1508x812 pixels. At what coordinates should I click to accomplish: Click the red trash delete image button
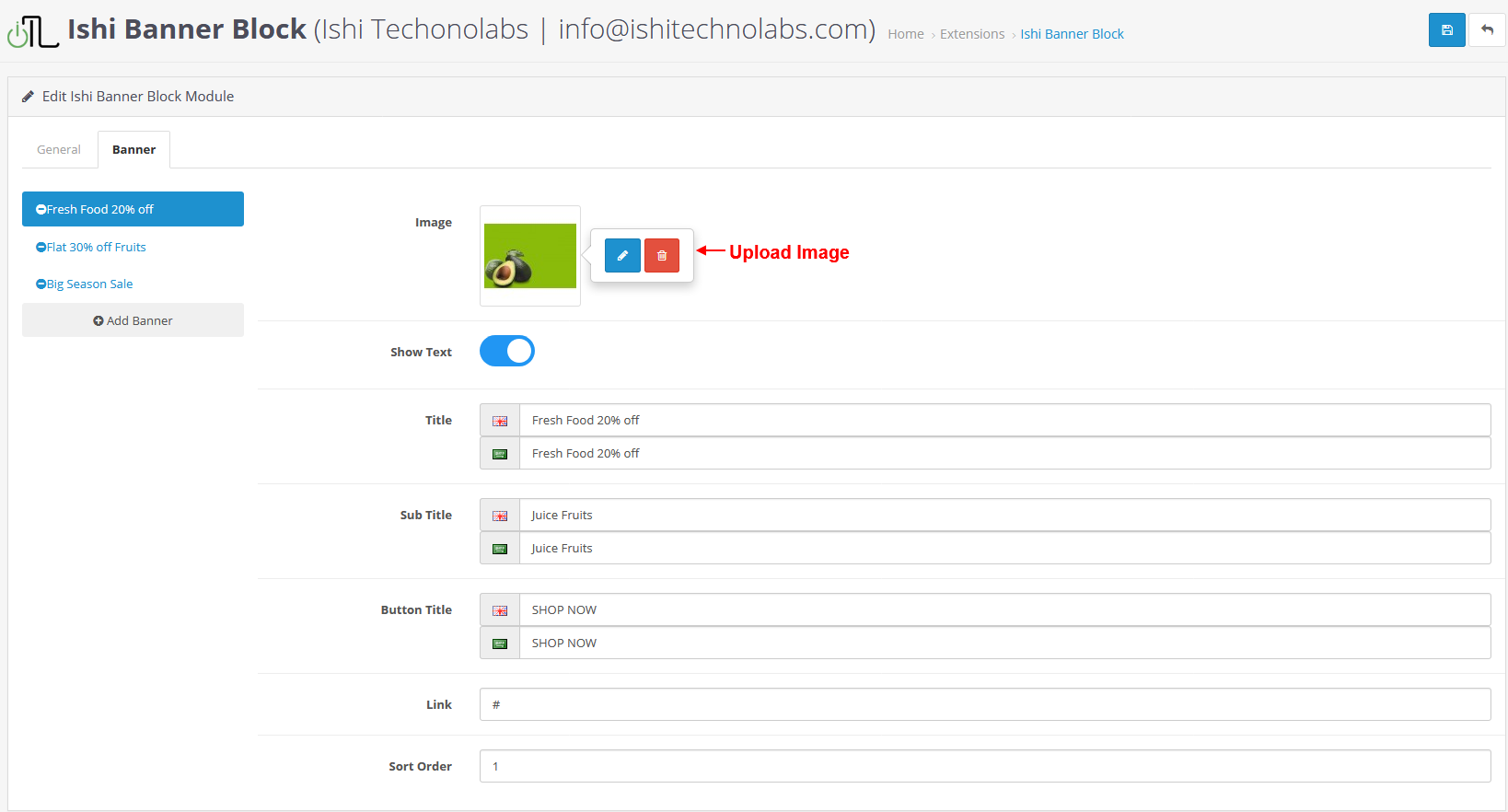pyautogui.click(x=662, y=255)
